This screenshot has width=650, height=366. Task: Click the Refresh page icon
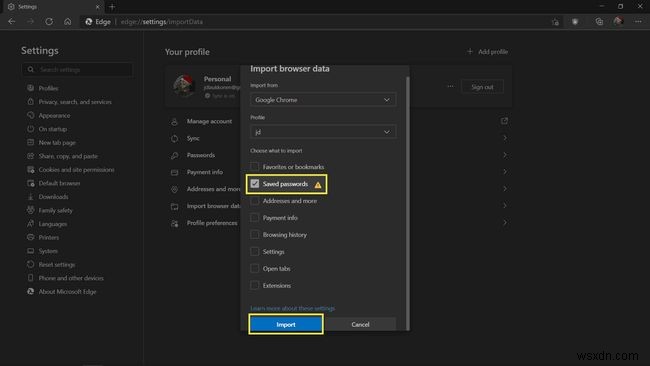click(49, 22)
